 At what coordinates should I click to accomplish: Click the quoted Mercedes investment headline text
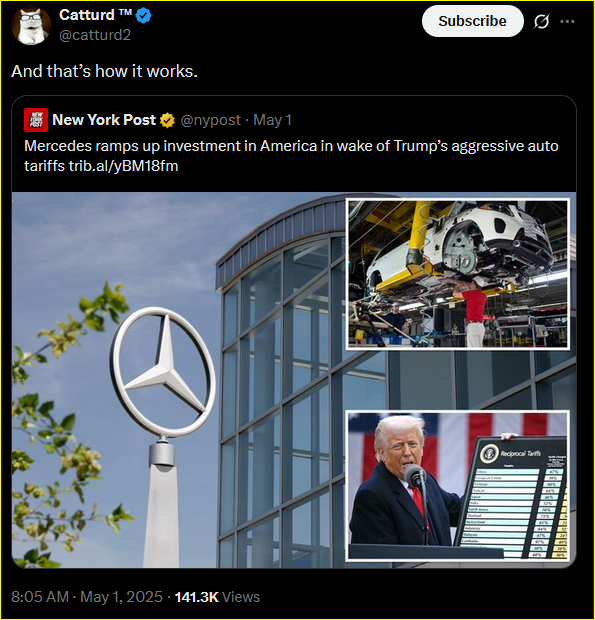coord(291,156)
